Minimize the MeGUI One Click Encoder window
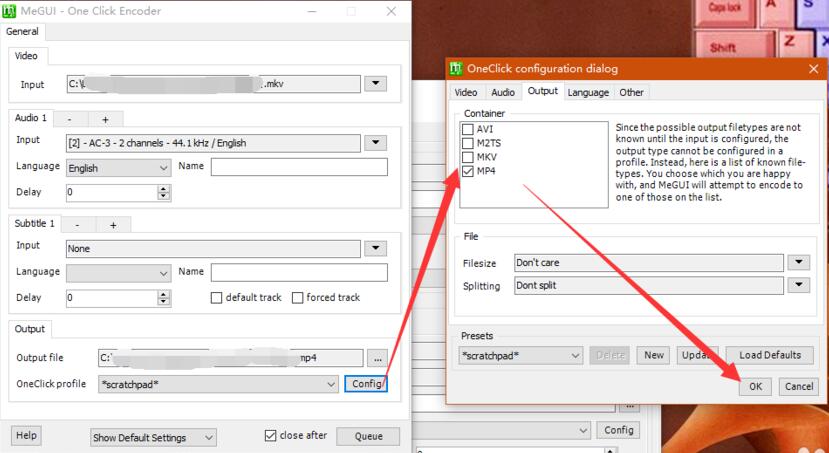Viewport: 829px width, 453px height. click(312, 11)
